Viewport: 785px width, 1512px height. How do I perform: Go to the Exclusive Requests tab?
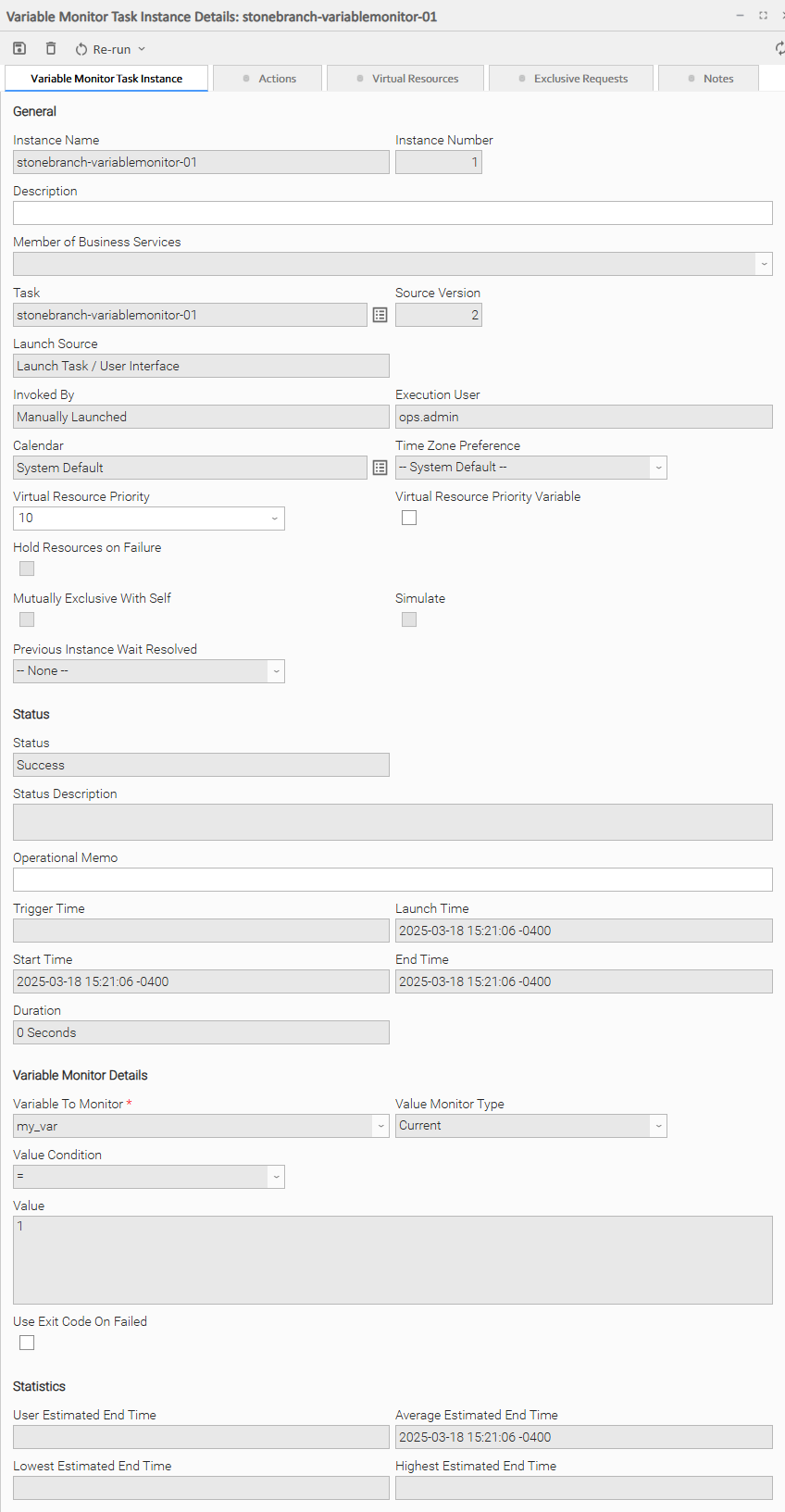pos(572,79)
